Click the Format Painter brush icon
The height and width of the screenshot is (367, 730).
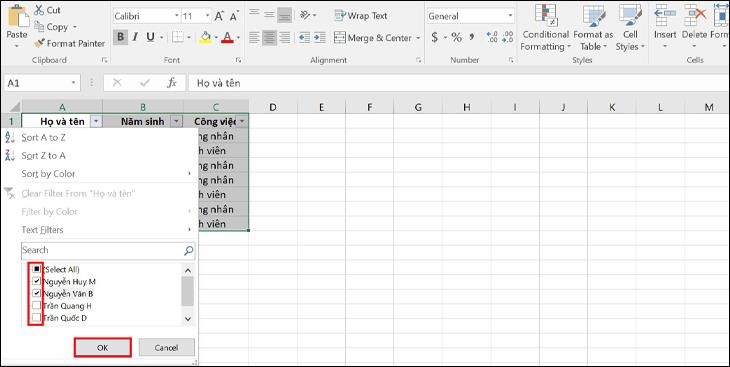(x=39, y=43)
